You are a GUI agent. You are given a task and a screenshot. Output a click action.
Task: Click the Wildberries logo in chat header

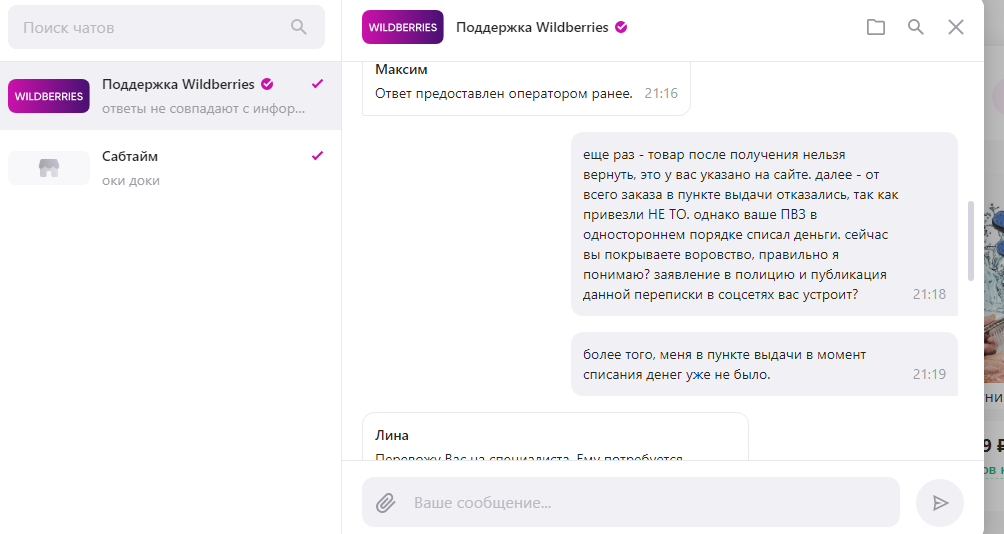pos(402,27)
